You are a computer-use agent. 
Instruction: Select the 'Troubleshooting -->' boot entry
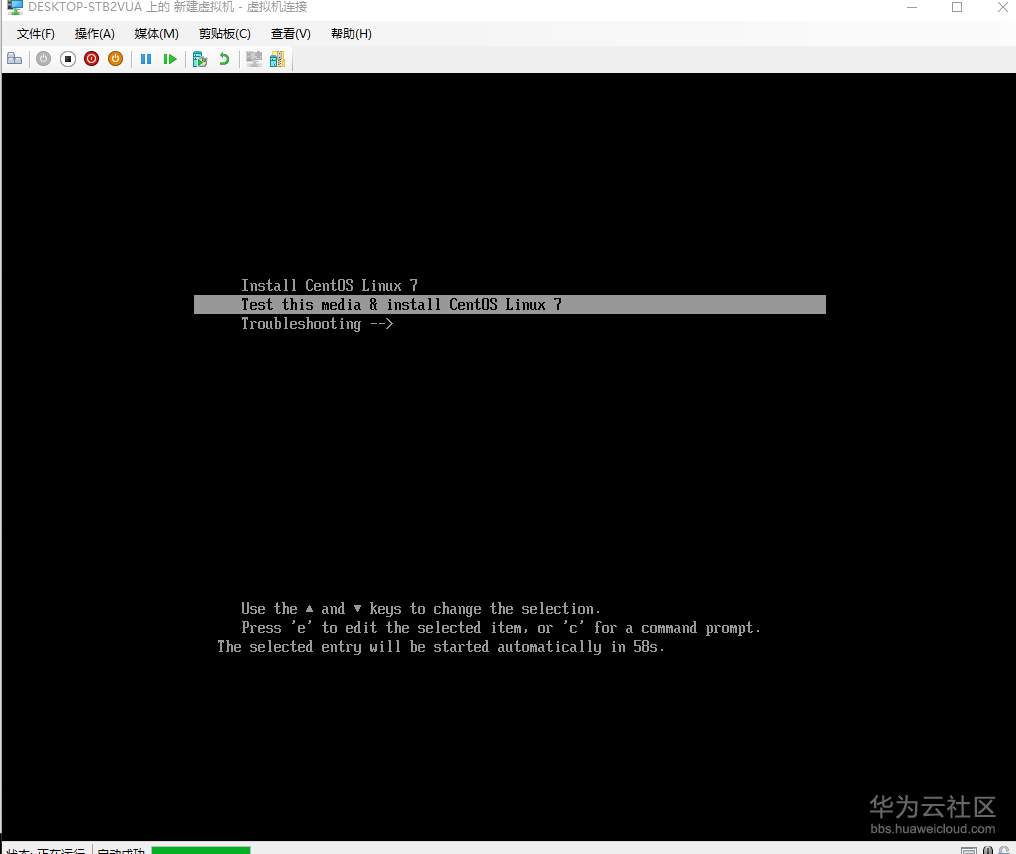(317, 324)
